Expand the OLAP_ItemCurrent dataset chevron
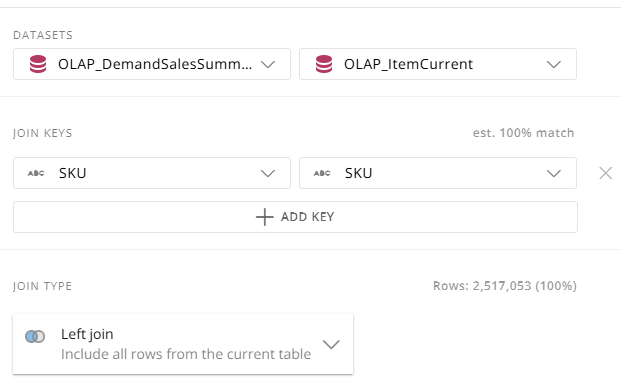This screenshot has width=621, height=386. 554,64
